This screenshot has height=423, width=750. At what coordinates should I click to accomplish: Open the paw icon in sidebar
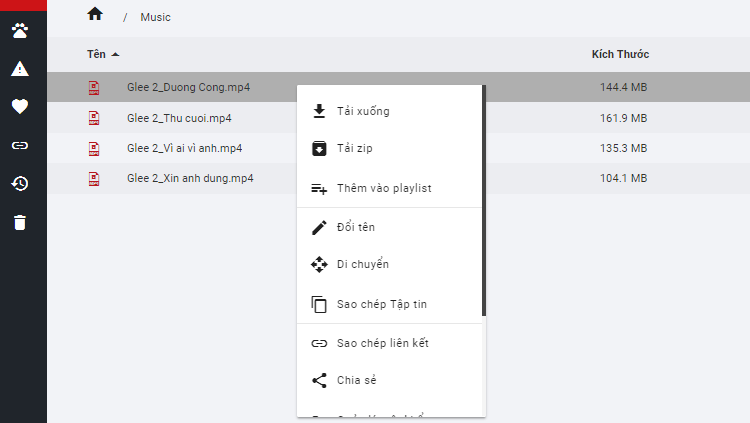pos(20,31)
